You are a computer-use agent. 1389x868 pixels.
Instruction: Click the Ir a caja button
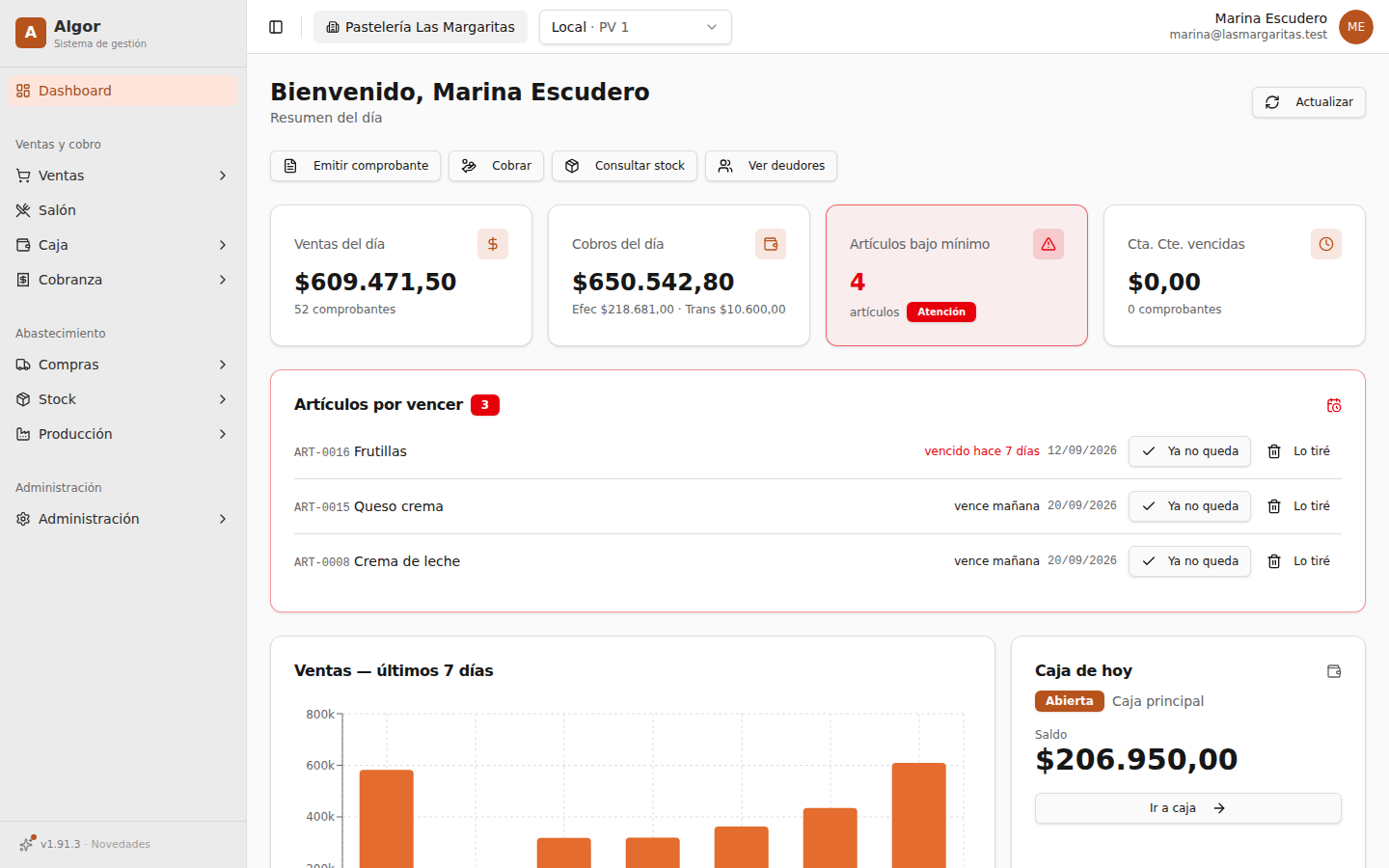(x=1188, y=808)
